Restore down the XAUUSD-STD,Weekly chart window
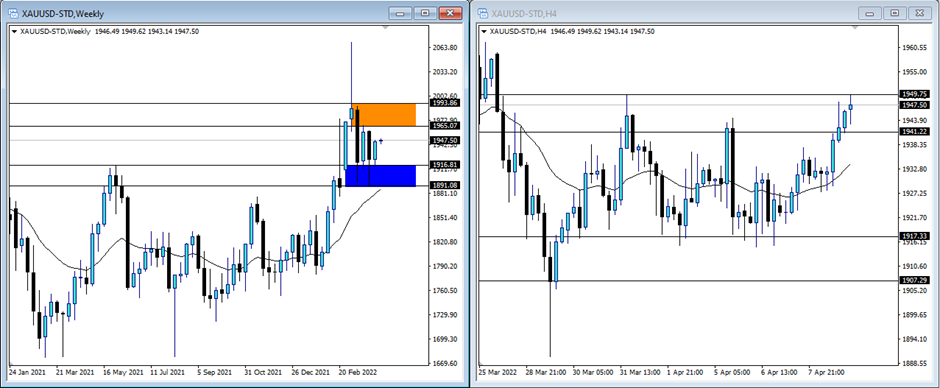 pos(426,13)
